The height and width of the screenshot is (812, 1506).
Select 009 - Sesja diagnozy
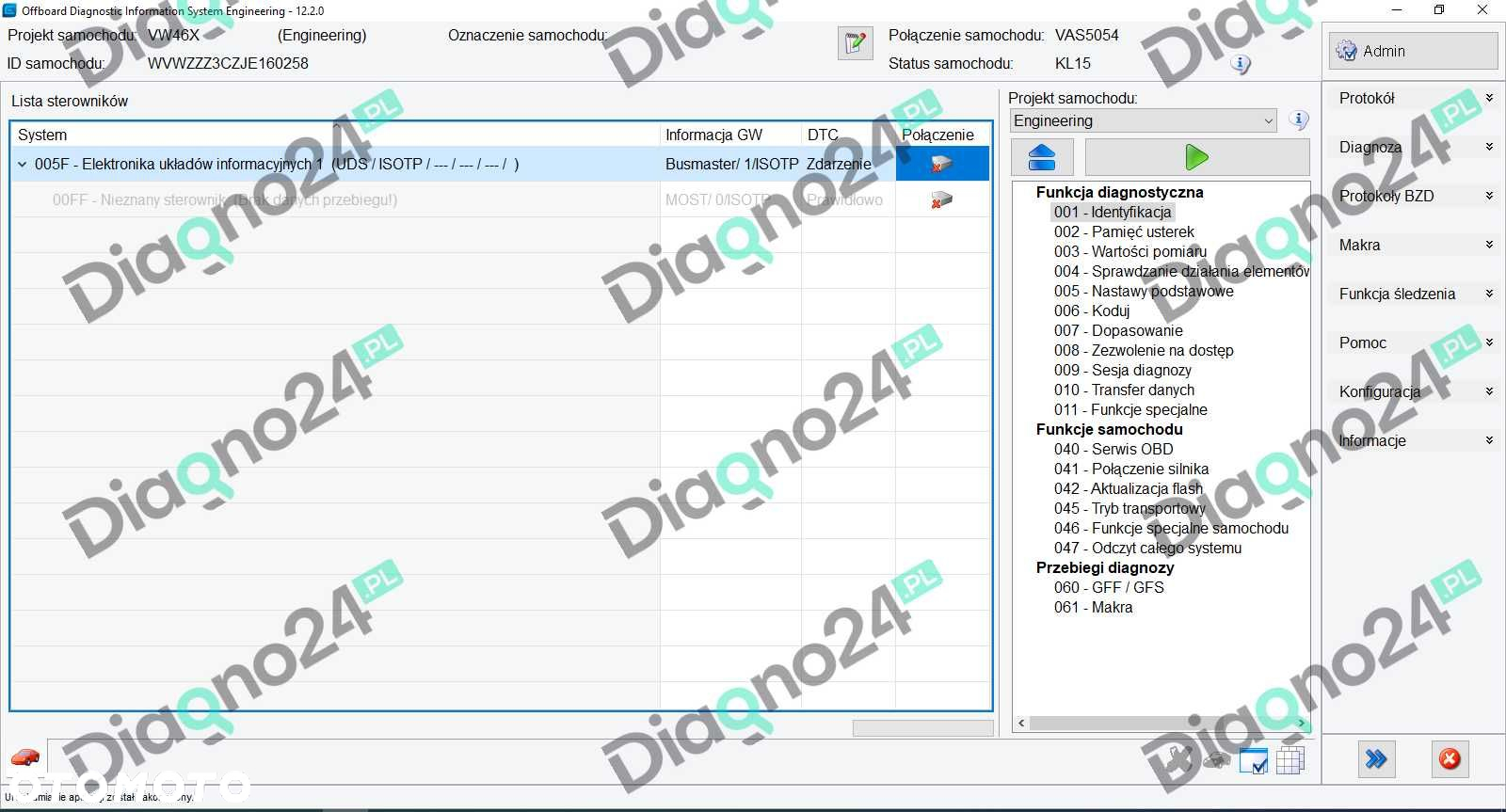1123,370
